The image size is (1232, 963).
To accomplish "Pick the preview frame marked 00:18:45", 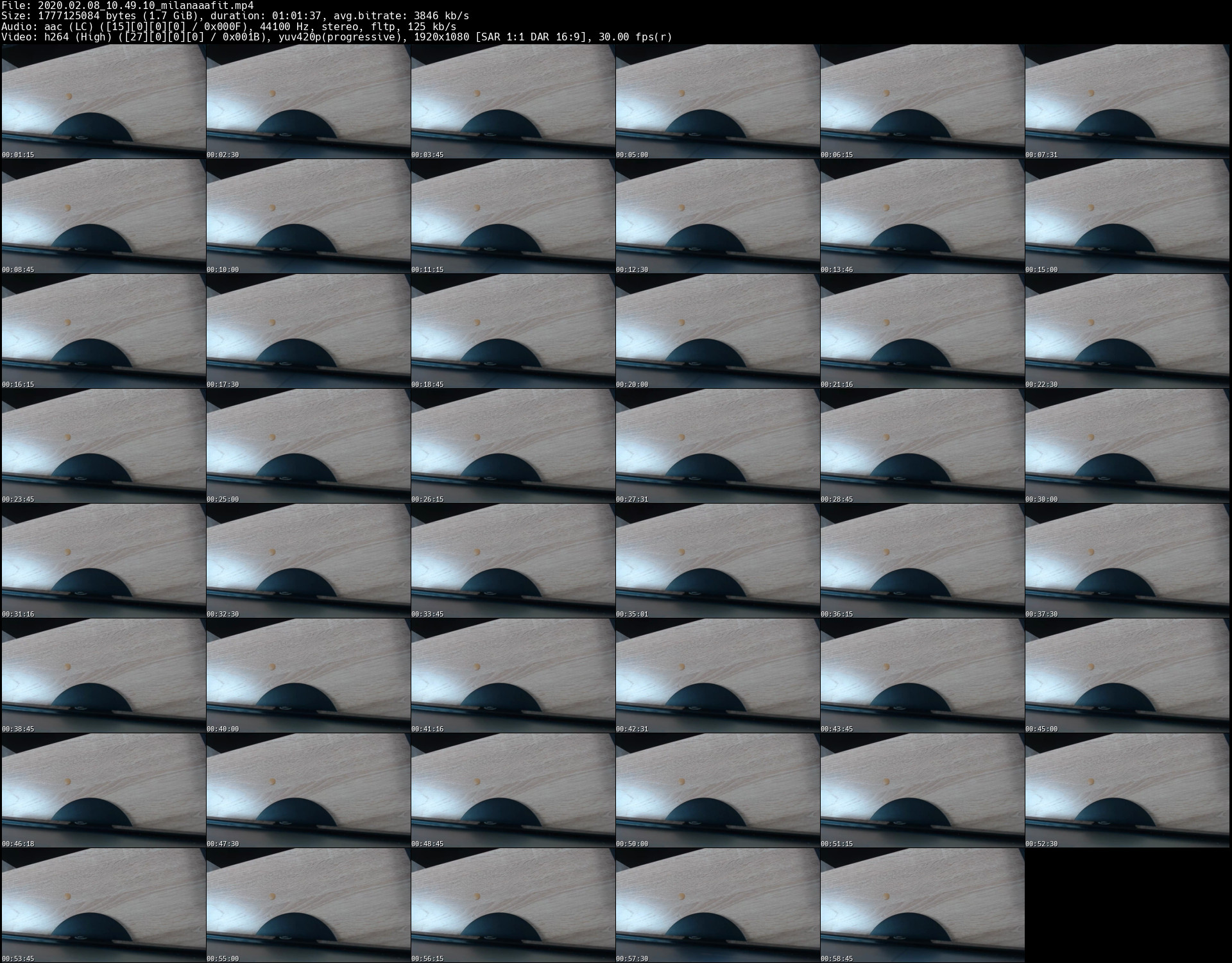I will pyautogui.click(x=513, y=331).
